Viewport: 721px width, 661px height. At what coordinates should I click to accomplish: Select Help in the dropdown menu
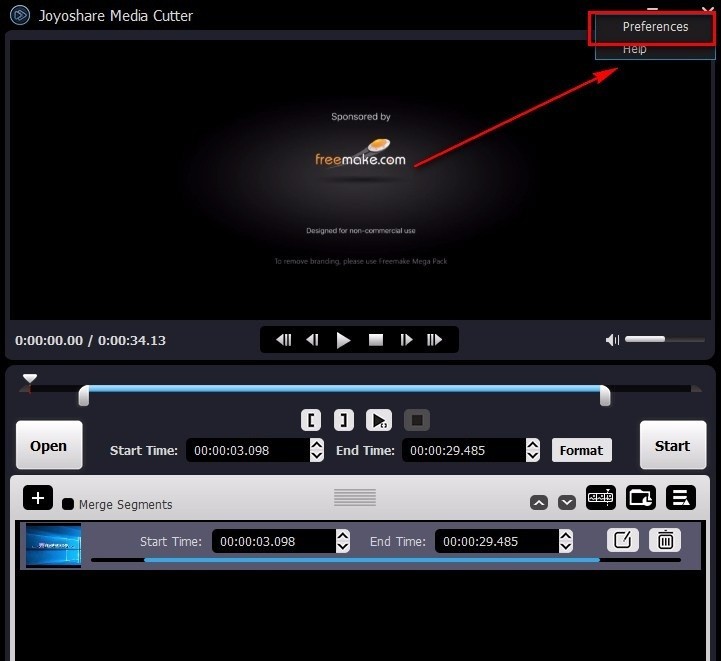click(635, 49)
